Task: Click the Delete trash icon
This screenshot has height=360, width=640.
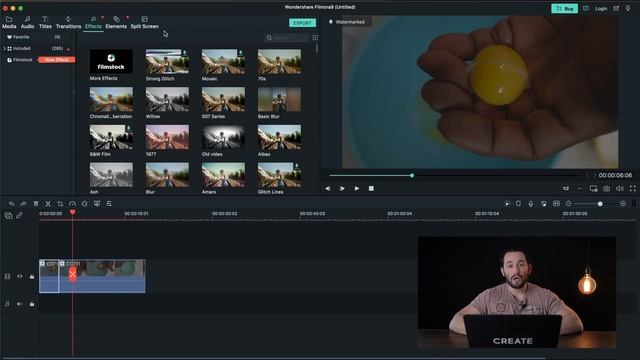Action: [x=36, y=204]
